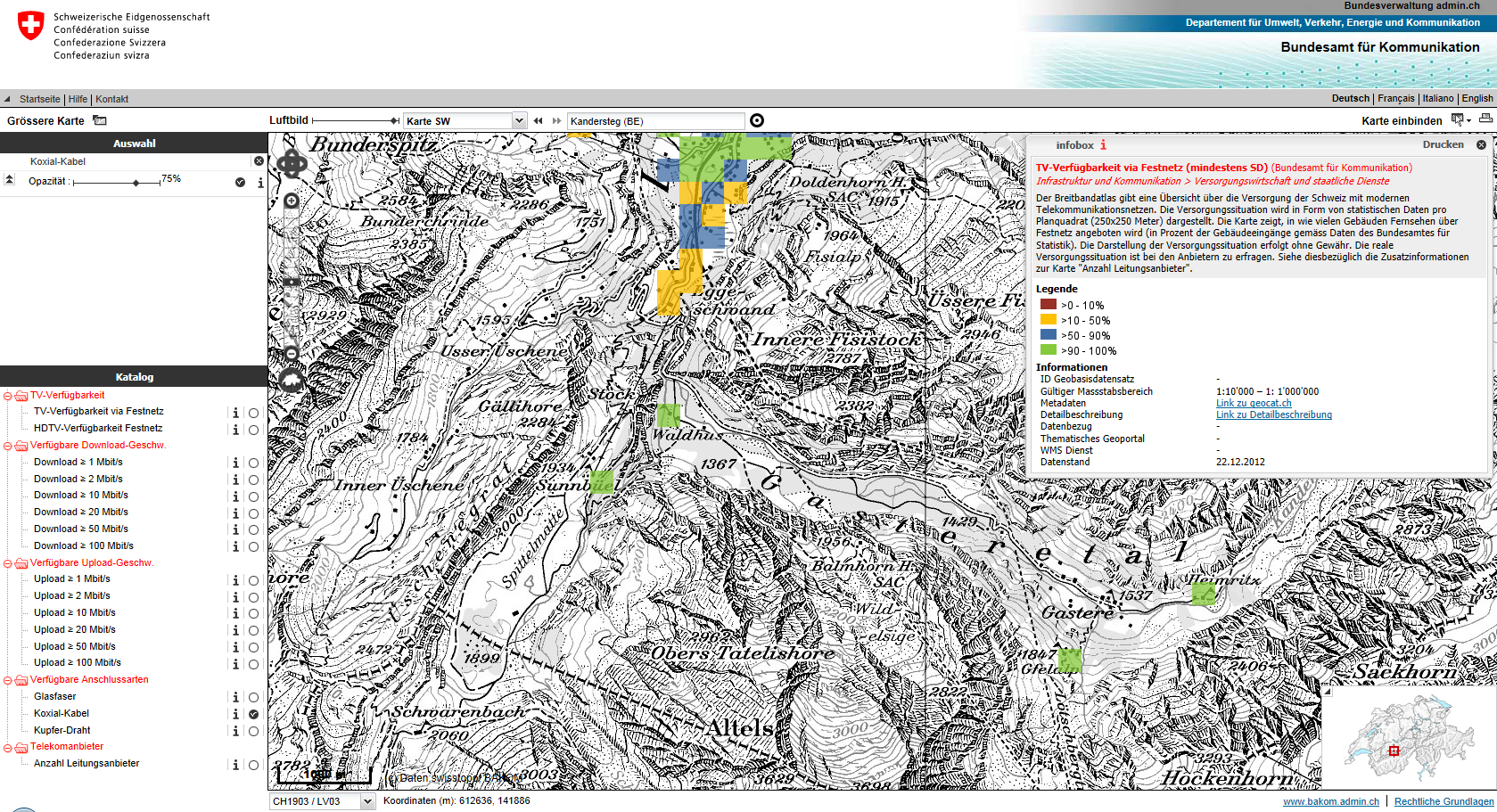
Task: Uncheck the Koxial-Kabel layer in Katalog
Action: [x=253, y=714]
